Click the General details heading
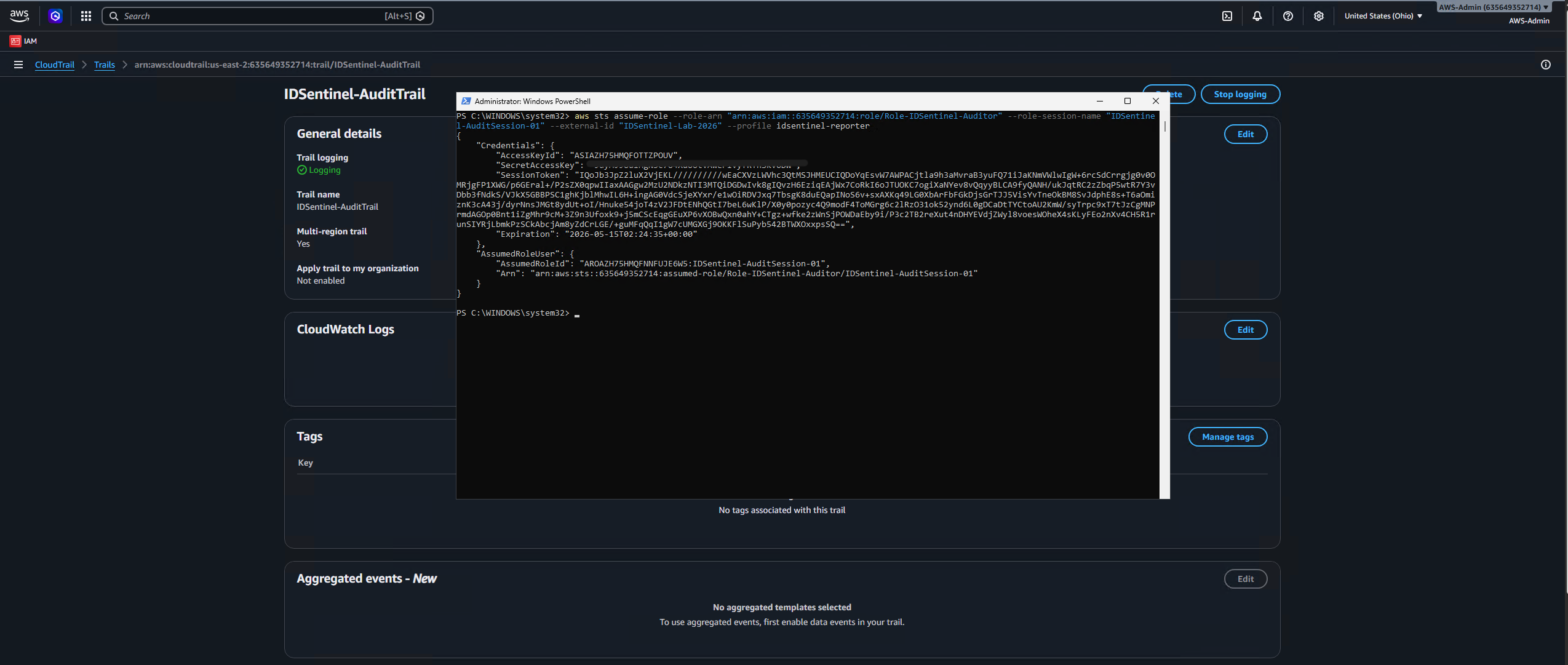The image size is (1568, 665). [339, 133]
